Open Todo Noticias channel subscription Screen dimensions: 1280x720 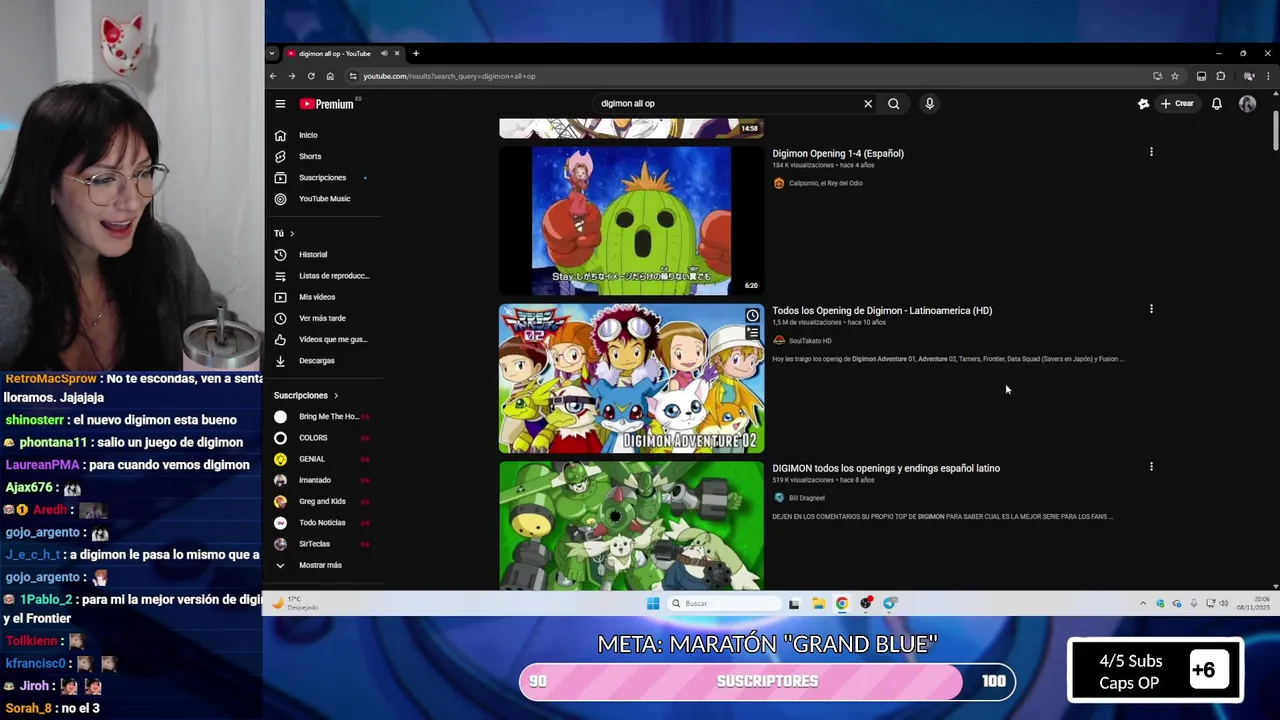tap(323, 522)
